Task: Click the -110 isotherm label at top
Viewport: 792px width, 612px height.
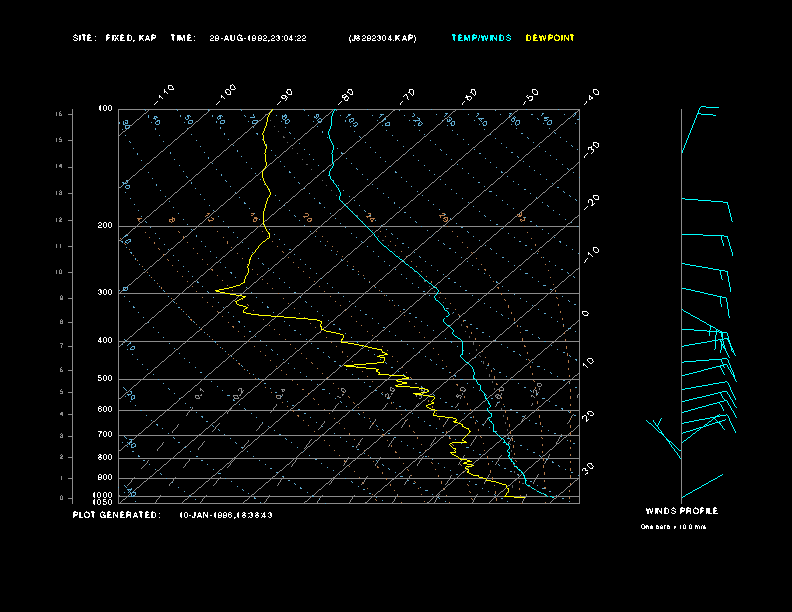Action: click(164, 95)
